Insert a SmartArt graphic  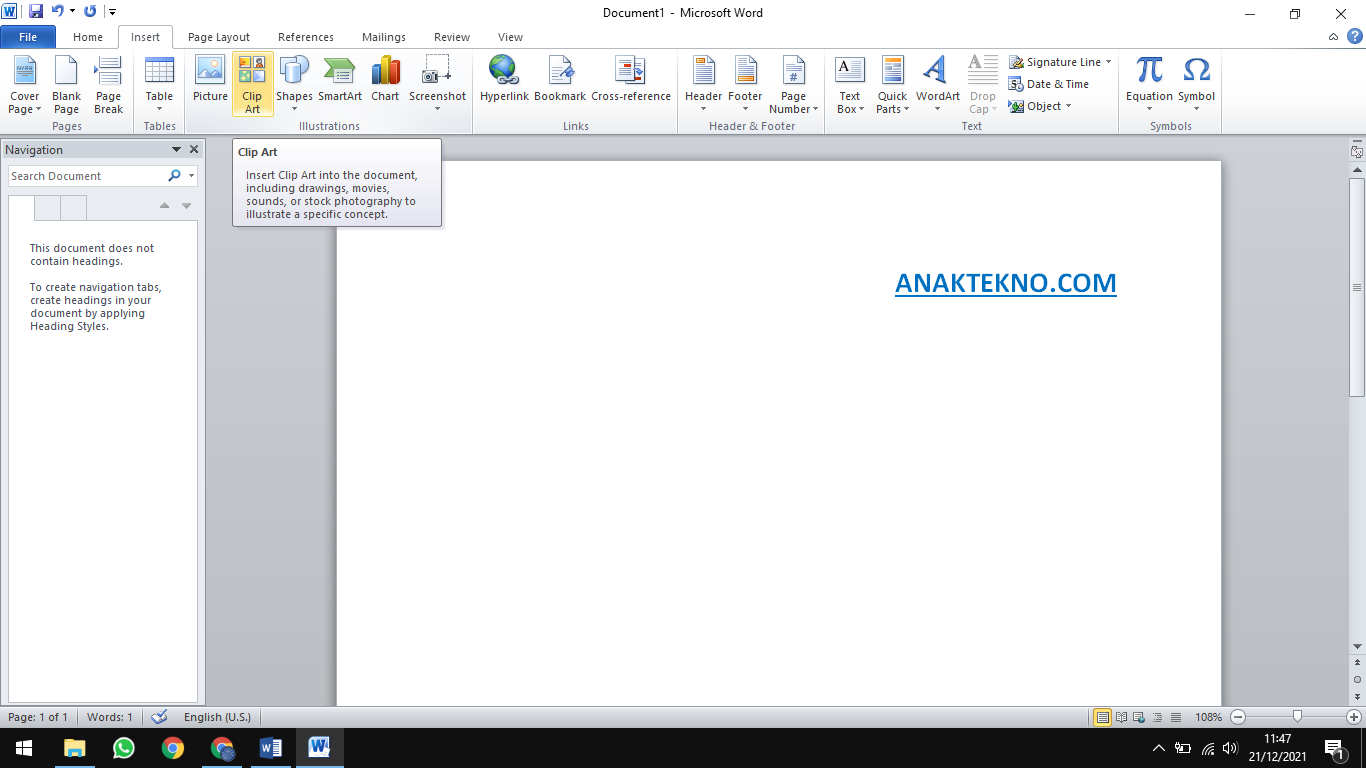pos(340,85)
